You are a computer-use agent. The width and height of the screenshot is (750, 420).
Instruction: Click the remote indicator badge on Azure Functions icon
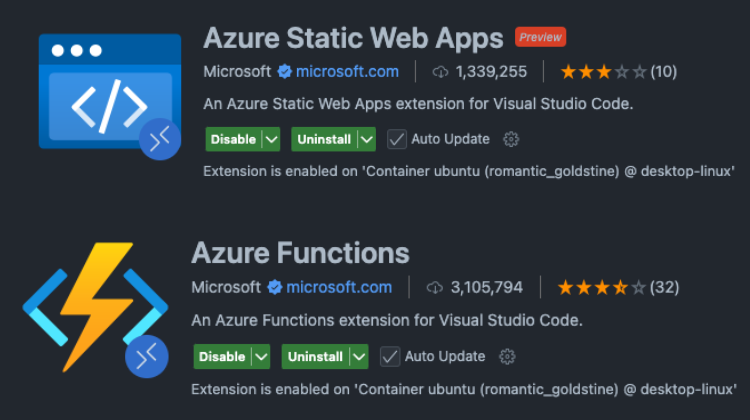click(x=146, y=356)
